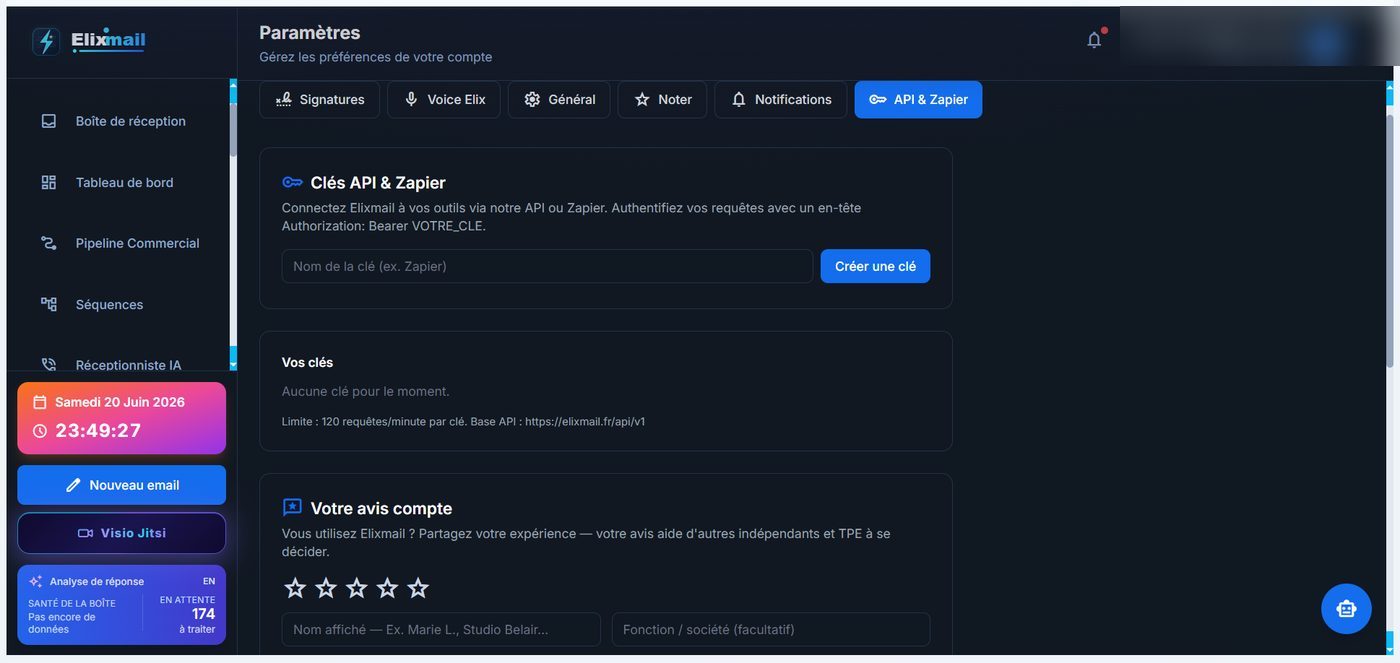Start a Visio Jitsi meeting
Image resolution: width=1400 pixels, height=663 pixels.
pyautogui.click(x=121, y=533)
